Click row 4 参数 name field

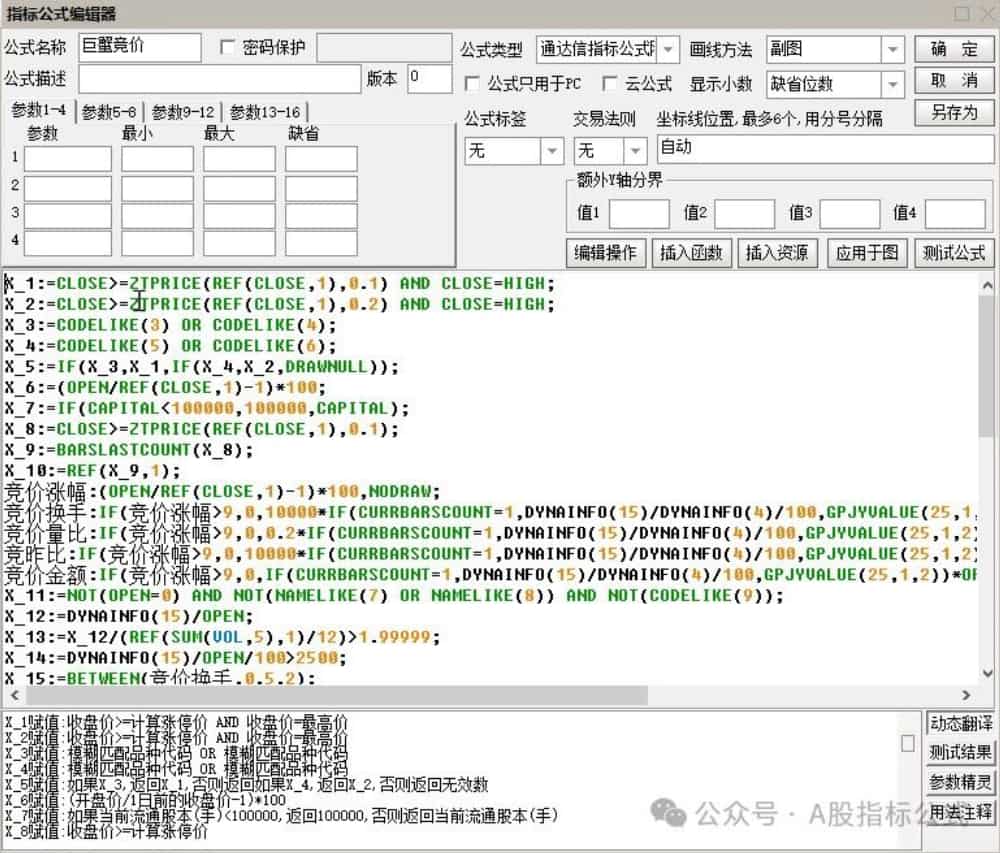[x=68, y=243]
